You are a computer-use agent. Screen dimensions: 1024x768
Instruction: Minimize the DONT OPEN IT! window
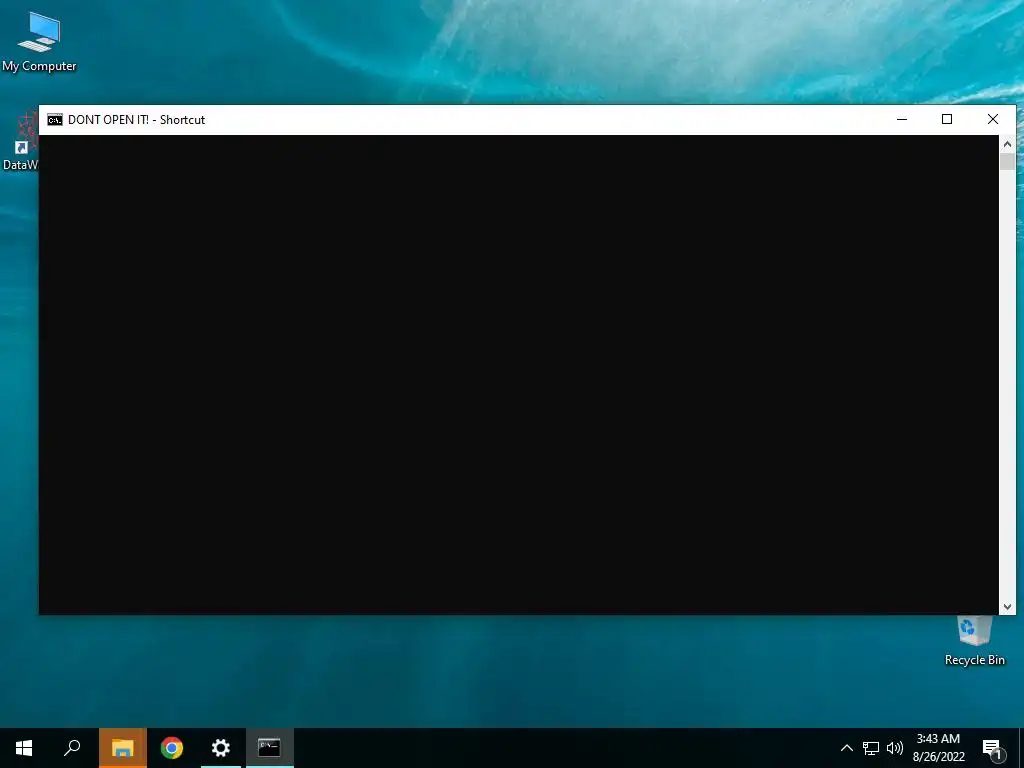(x=902, y=120)
